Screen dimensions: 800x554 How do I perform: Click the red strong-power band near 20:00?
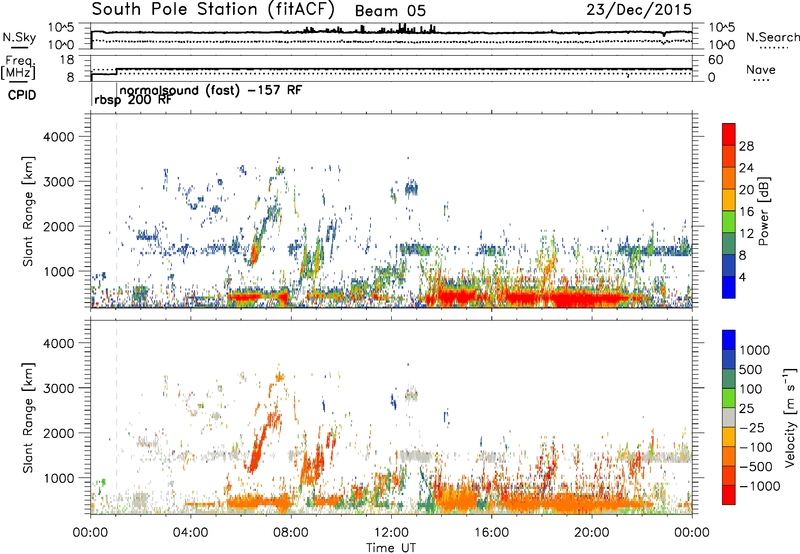[587, 297]
